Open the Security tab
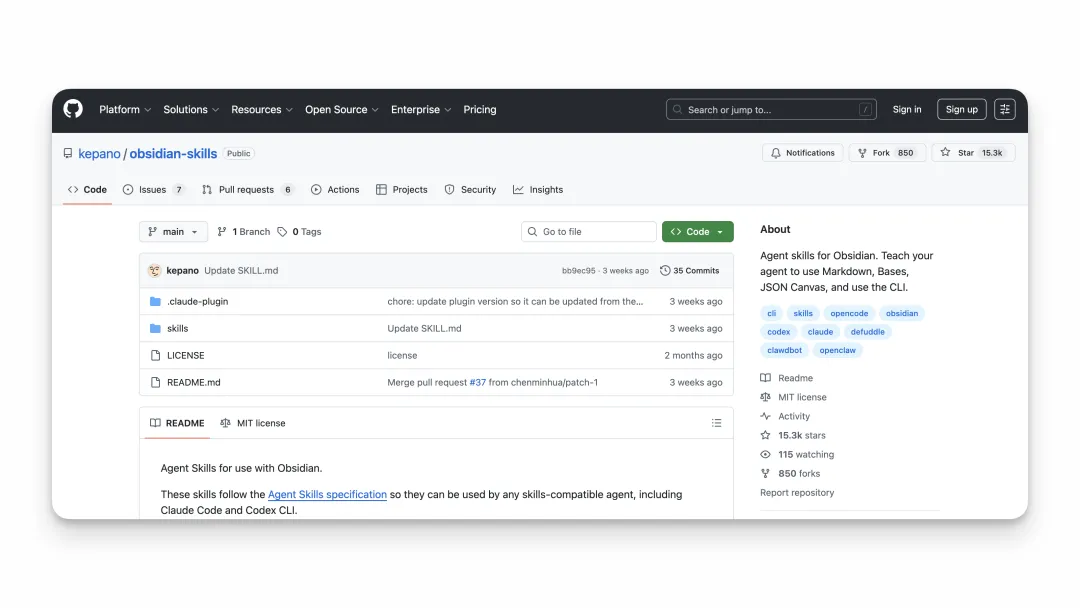This screenshot has width=1080, height=608. click(x=470, y=189)
